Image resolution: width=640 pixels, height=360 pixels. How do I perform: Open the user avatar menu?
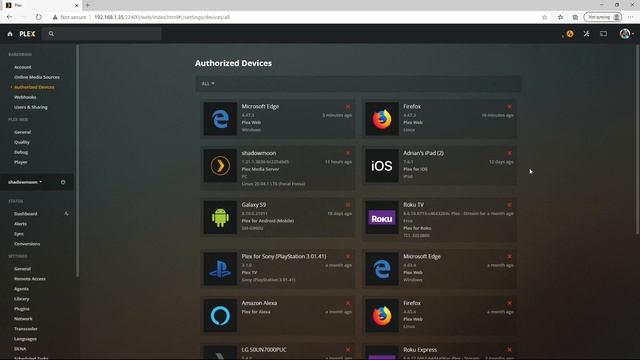click(626, 34)
